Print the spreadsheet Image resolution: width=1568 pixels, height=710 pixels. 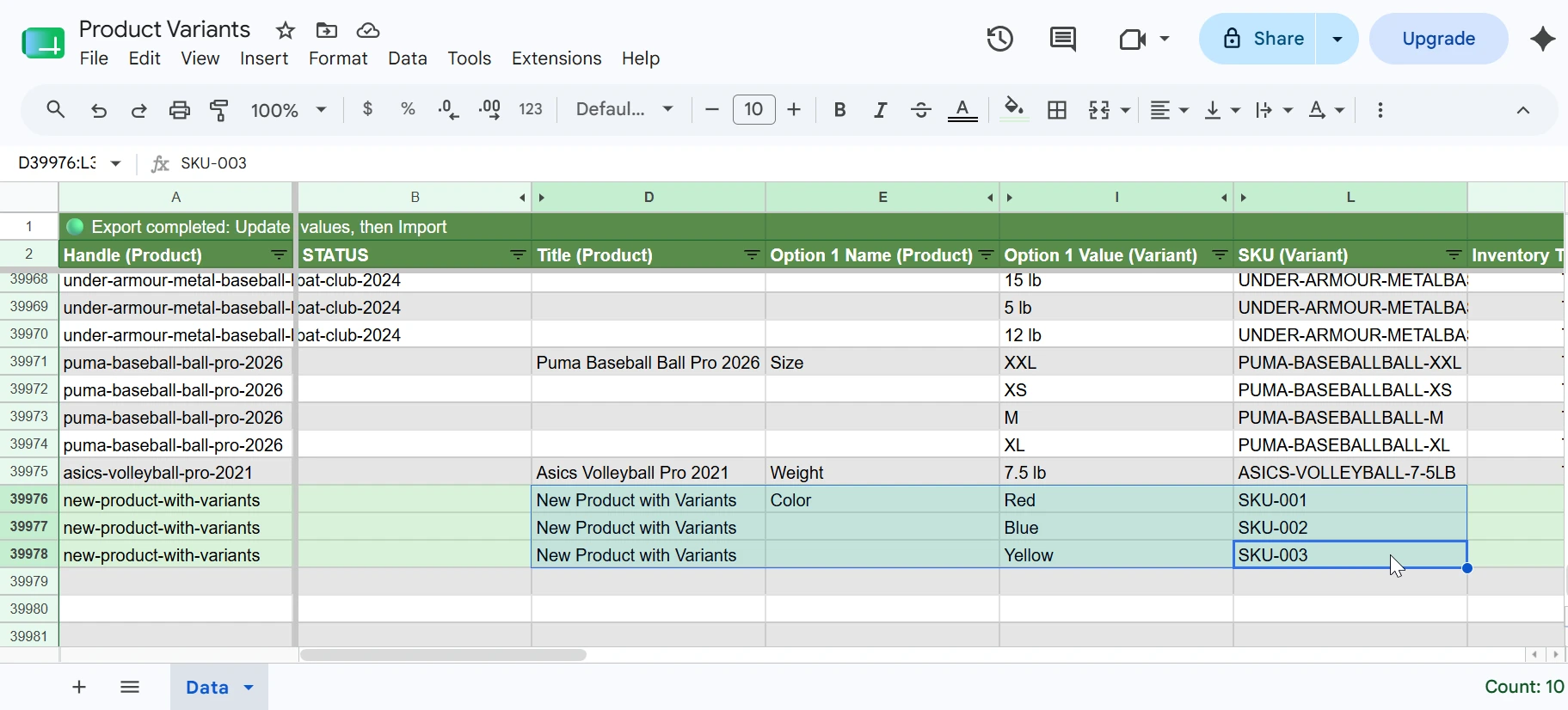coord(179,110)
